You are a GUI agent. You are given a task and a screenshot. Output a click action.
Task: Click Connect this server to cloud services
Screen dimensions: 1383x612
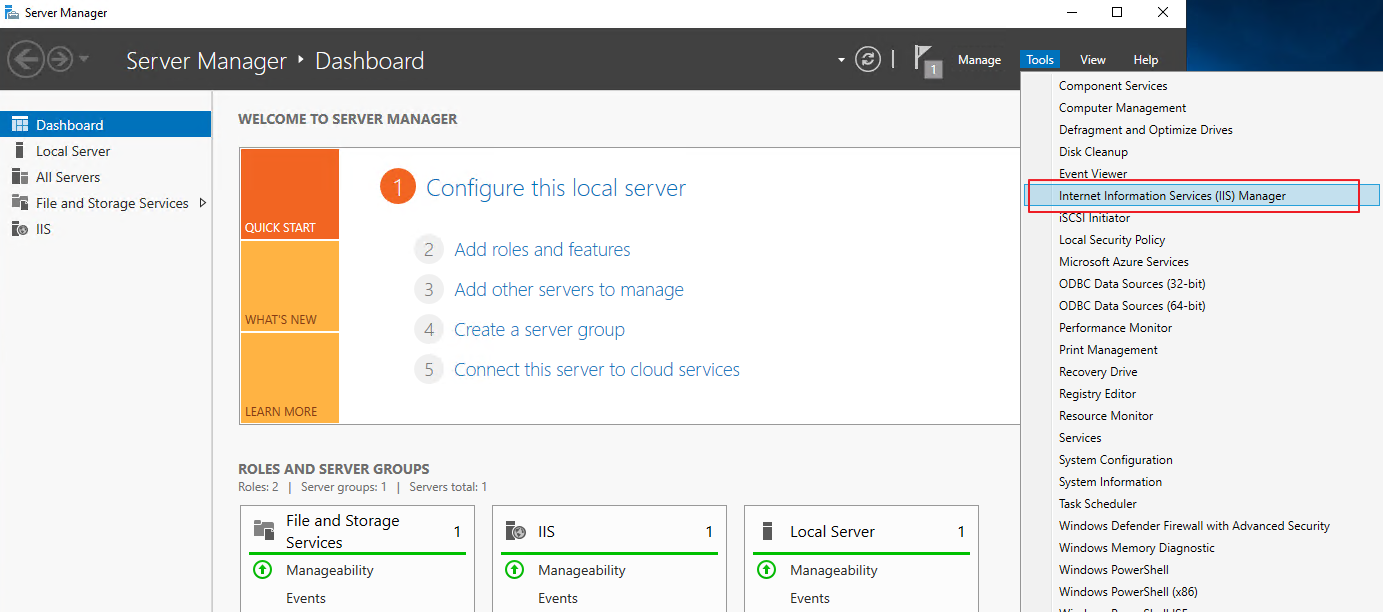tap(597, 370)
